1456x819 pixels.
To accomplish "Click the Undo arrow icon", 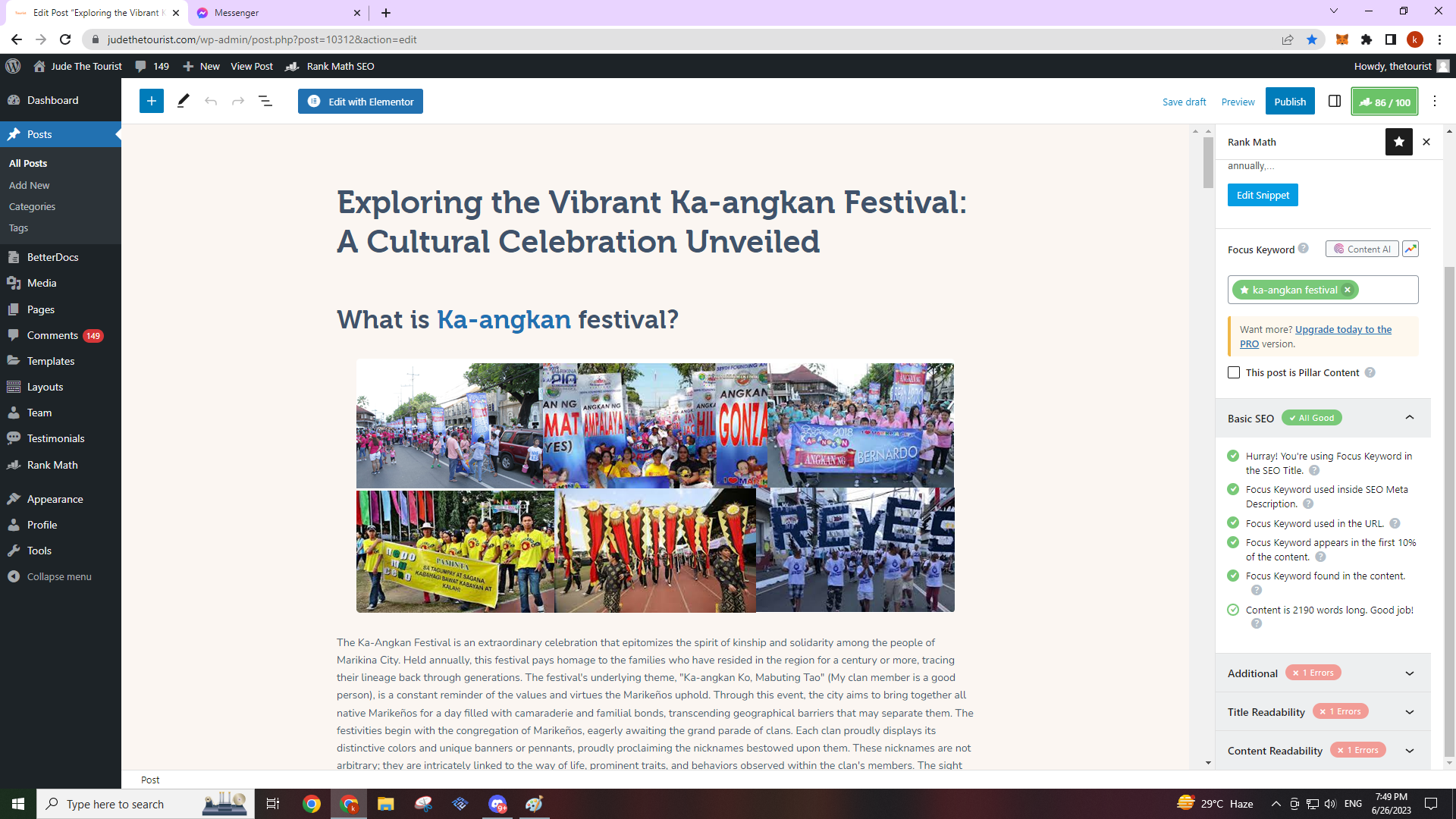I will [x=211, y=101].
